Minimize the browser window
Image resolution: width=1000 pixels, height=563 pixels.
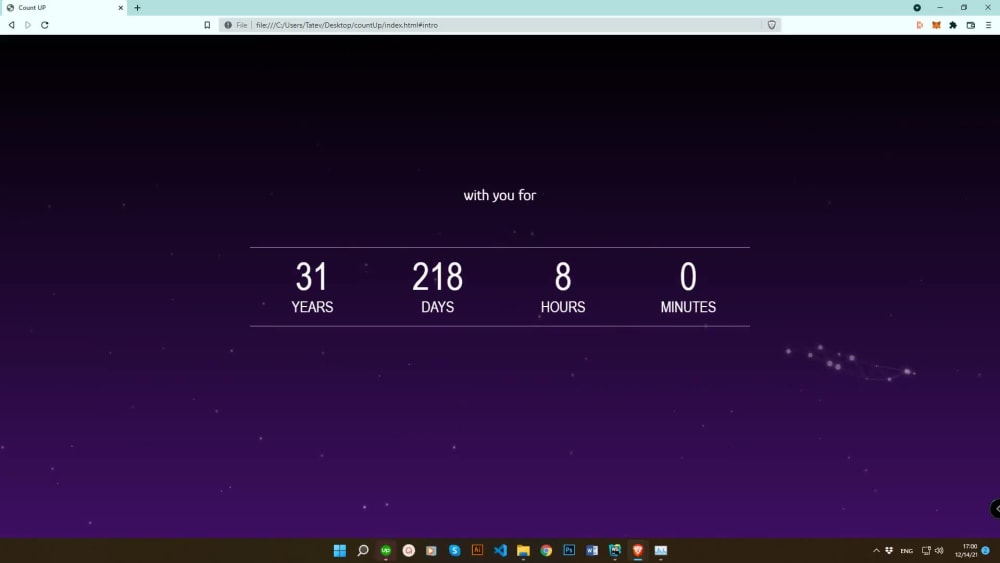(x=940, y=8)
